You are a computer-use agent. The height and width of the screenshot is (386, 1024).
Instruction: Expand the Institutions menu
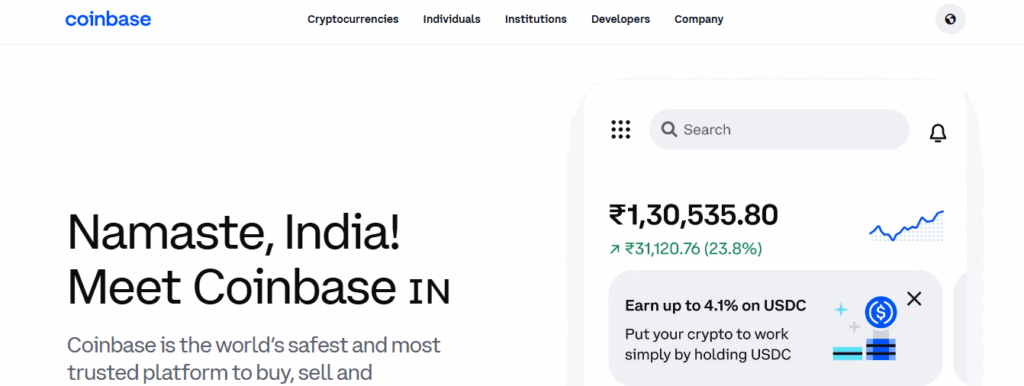[x=536, y=20]
